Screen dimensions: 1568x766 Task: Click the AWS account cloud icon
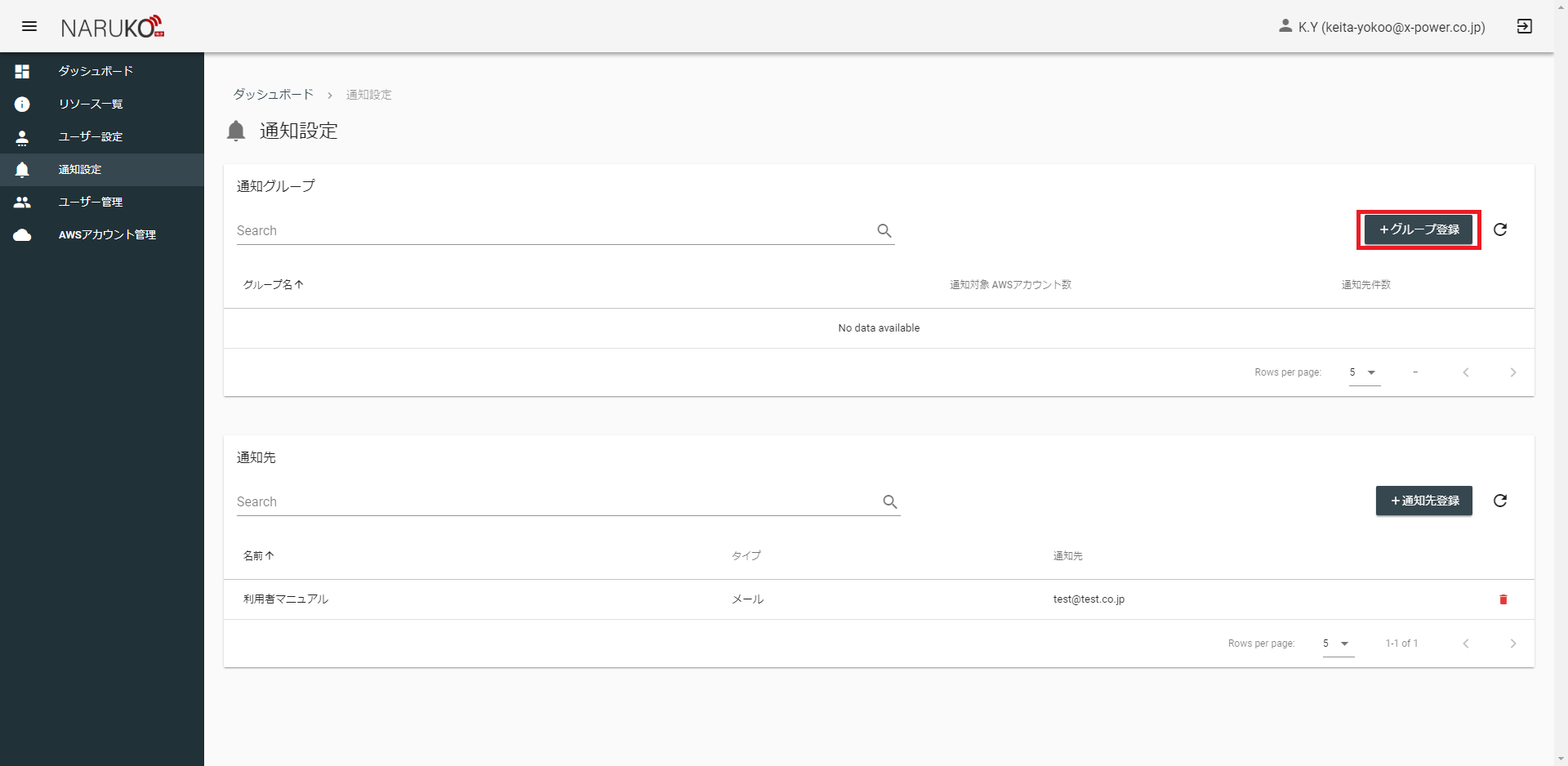(22, 235)
